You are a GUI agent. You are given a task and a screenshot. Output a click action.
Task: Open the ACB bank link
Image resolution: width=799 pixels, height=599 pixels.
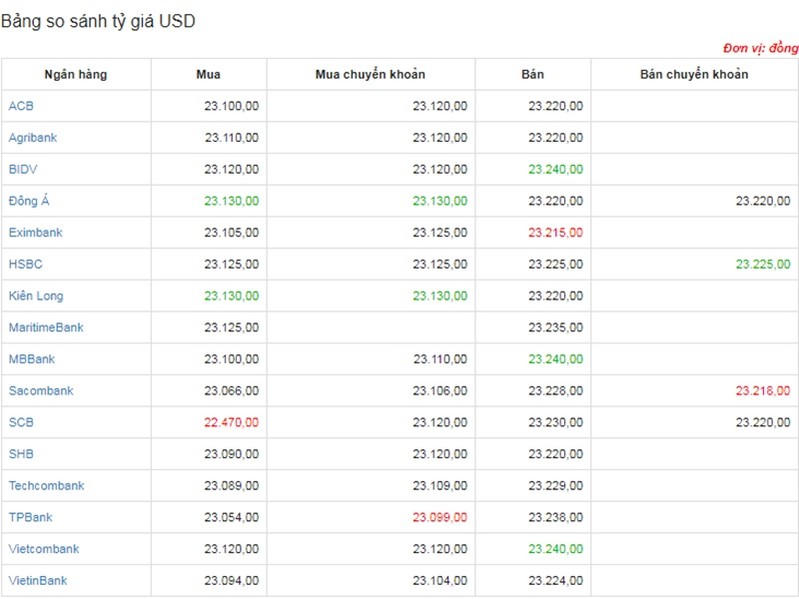[x=21, y=106]
